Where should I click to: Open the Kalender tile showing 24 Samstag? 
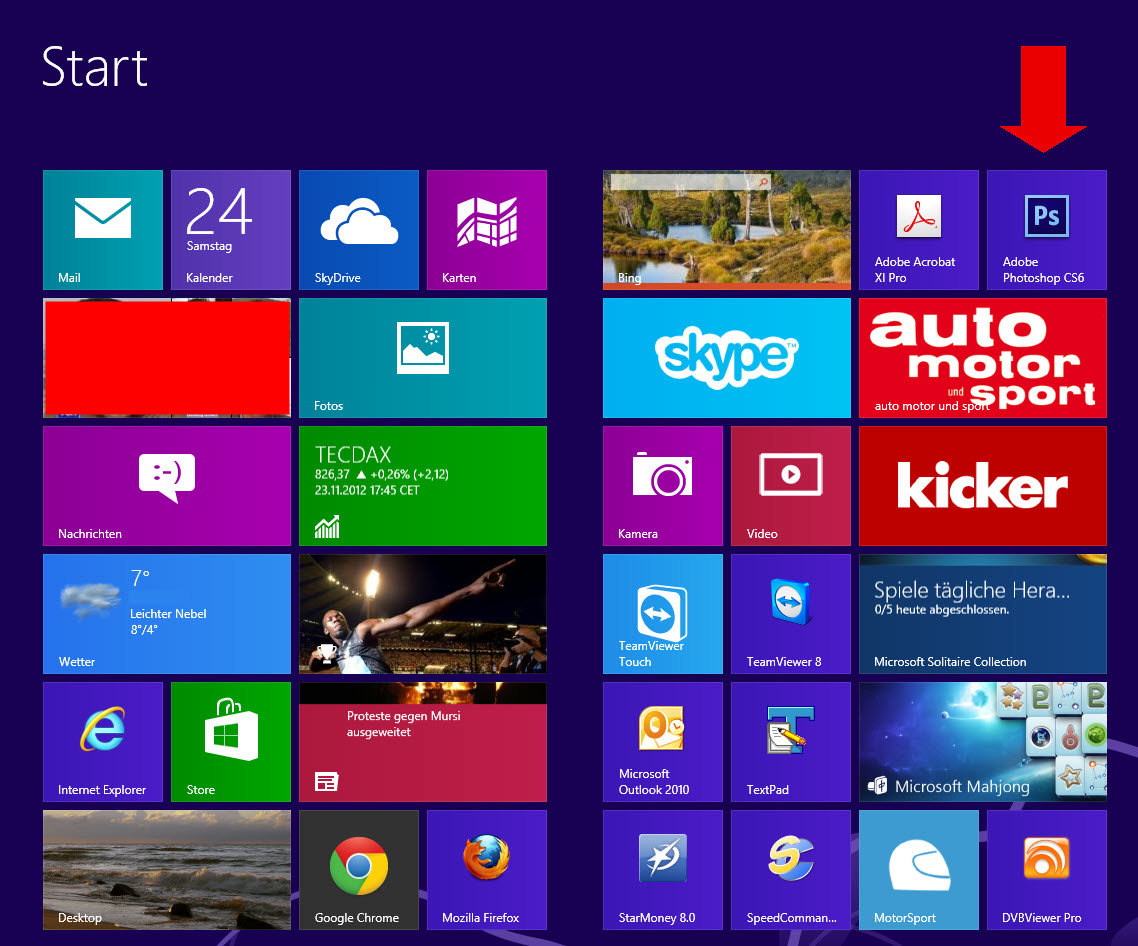231,229
